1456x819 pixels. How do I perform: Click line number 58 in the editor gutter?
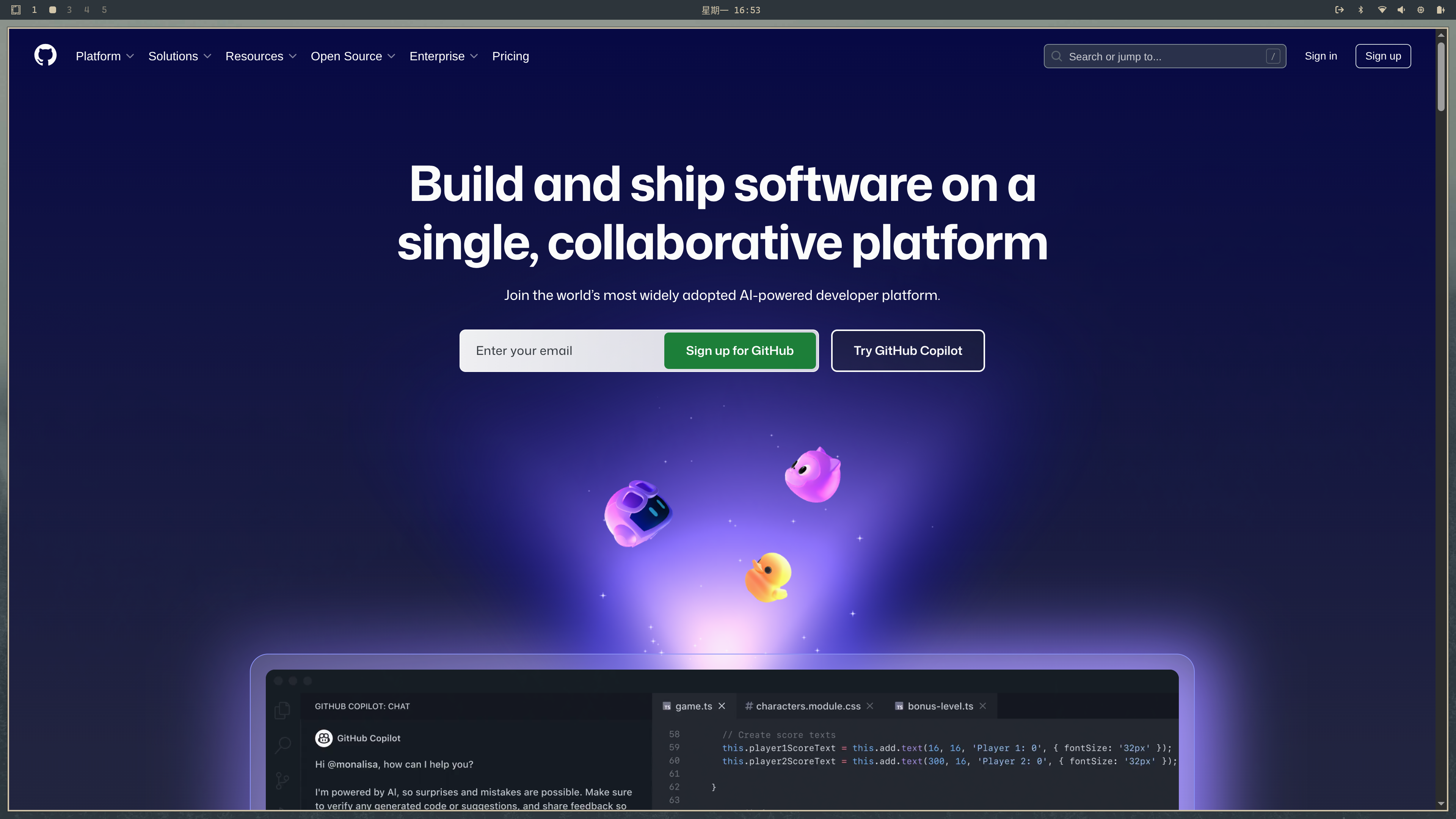tap(674, 734)
